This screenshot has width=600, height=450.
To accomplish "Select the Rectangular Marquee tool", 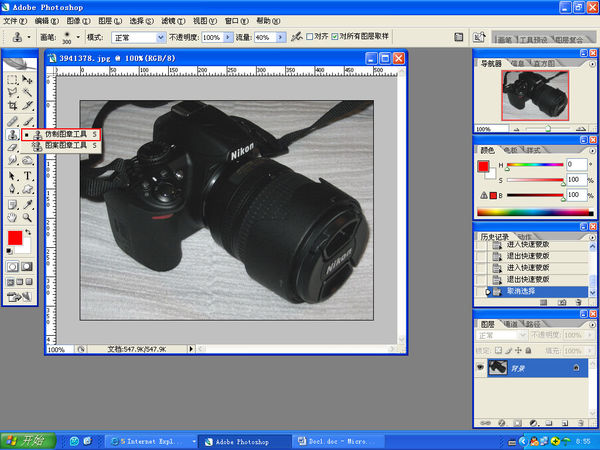I will coord(12,80).
